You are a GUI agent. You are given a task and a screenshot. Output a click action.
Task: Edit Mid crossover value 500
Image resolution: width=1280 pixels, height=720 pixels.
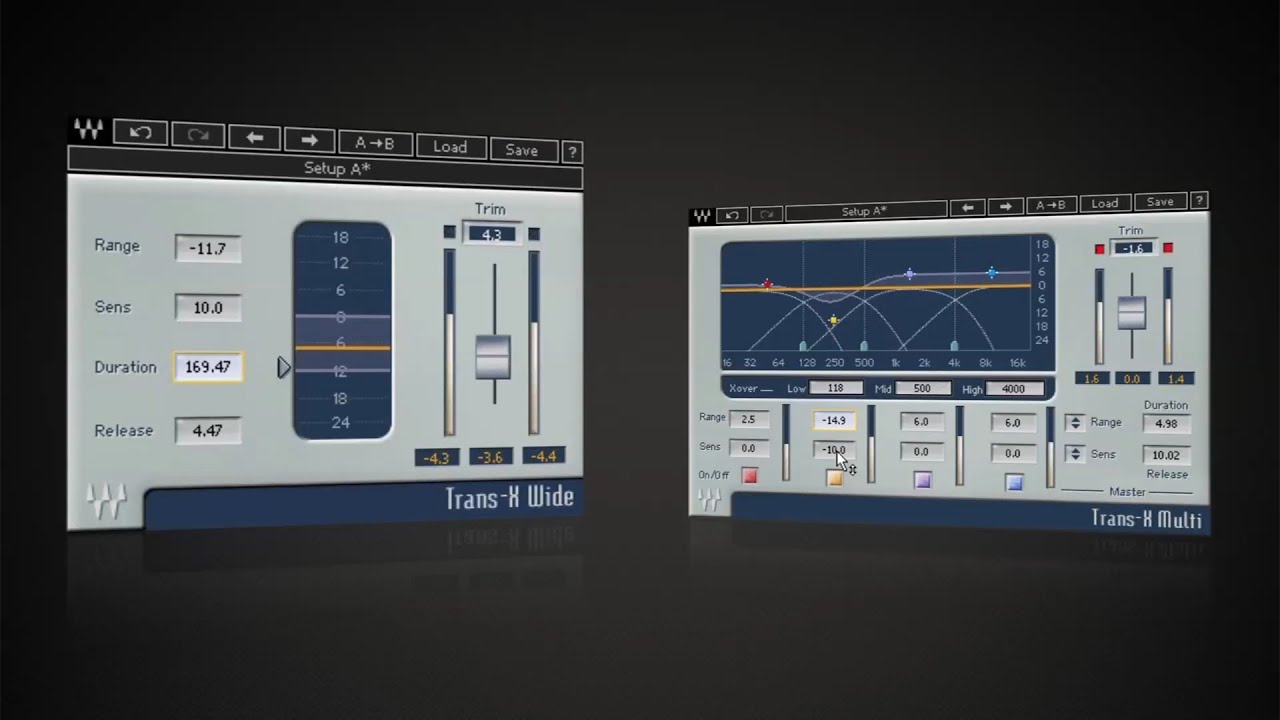[922, 388]
